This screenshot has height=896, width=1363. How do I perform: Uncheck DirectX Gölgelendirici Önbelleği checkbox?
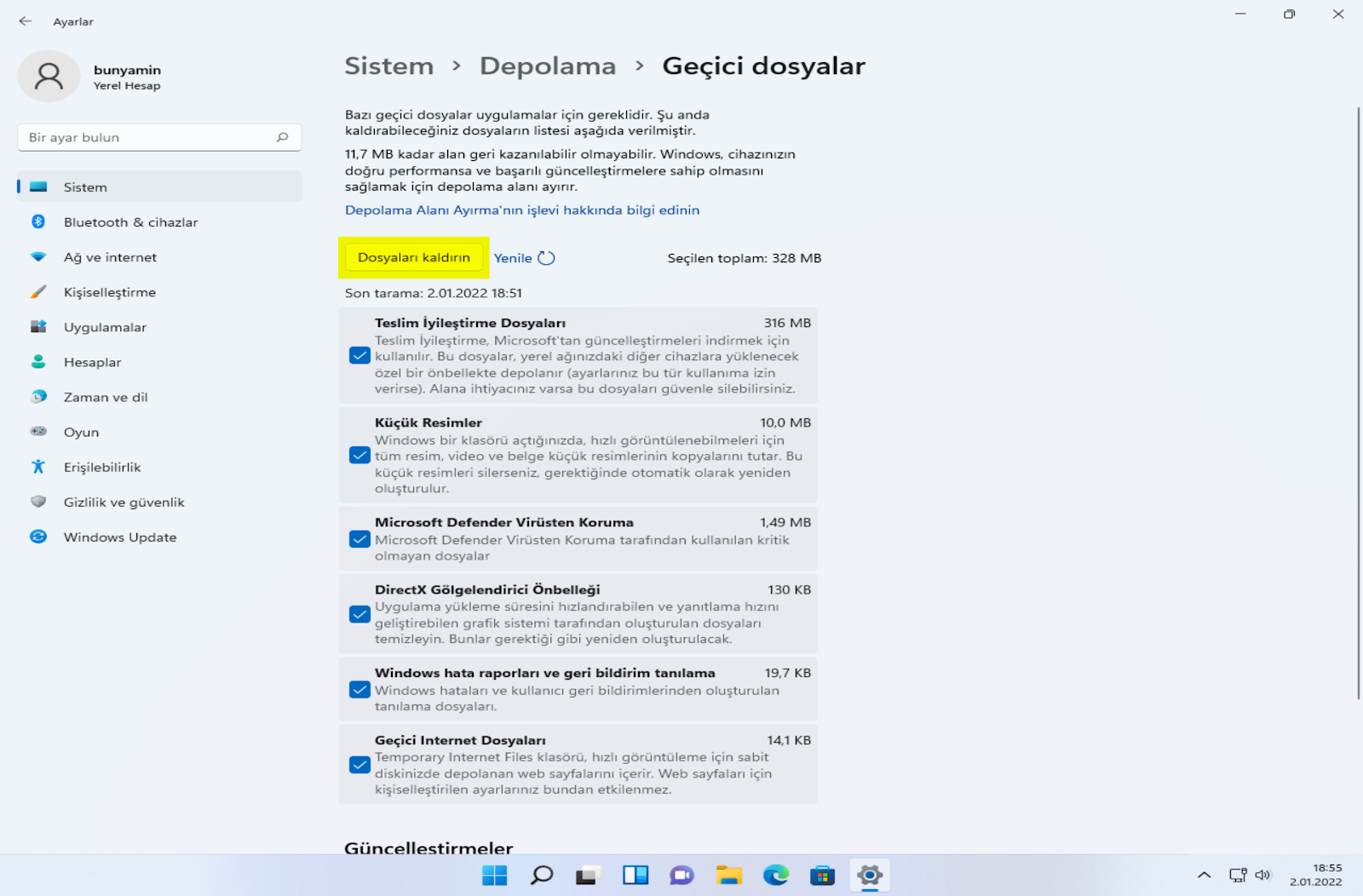point(359,614)
